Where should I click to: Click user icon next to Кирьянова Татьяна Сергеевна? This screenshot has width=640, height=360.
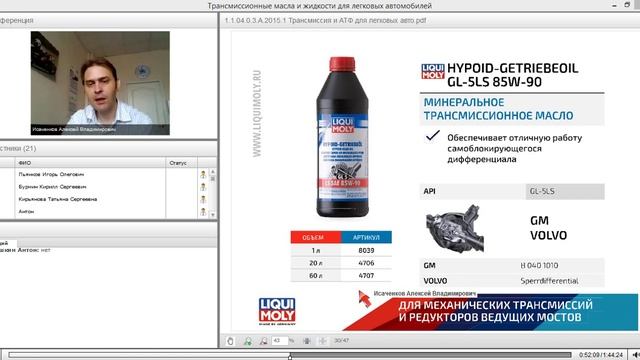[x=203, y=199]
